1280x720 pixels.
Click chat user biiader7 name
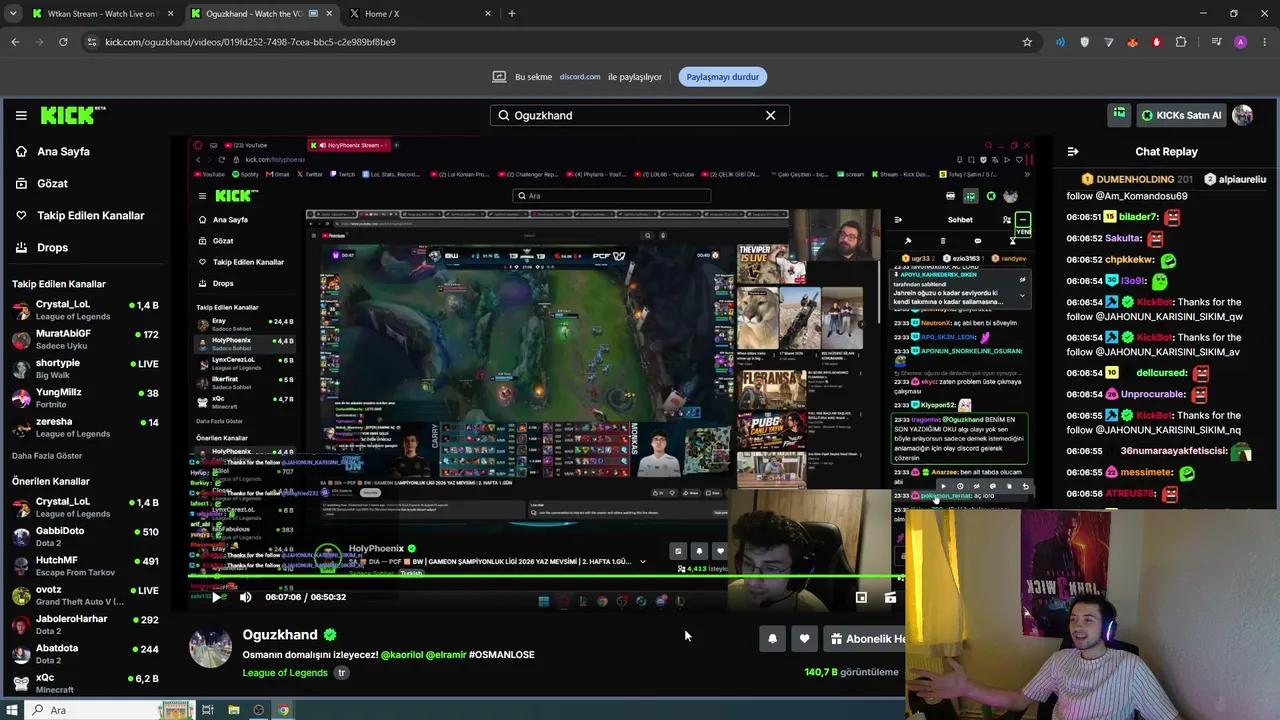1139,217
